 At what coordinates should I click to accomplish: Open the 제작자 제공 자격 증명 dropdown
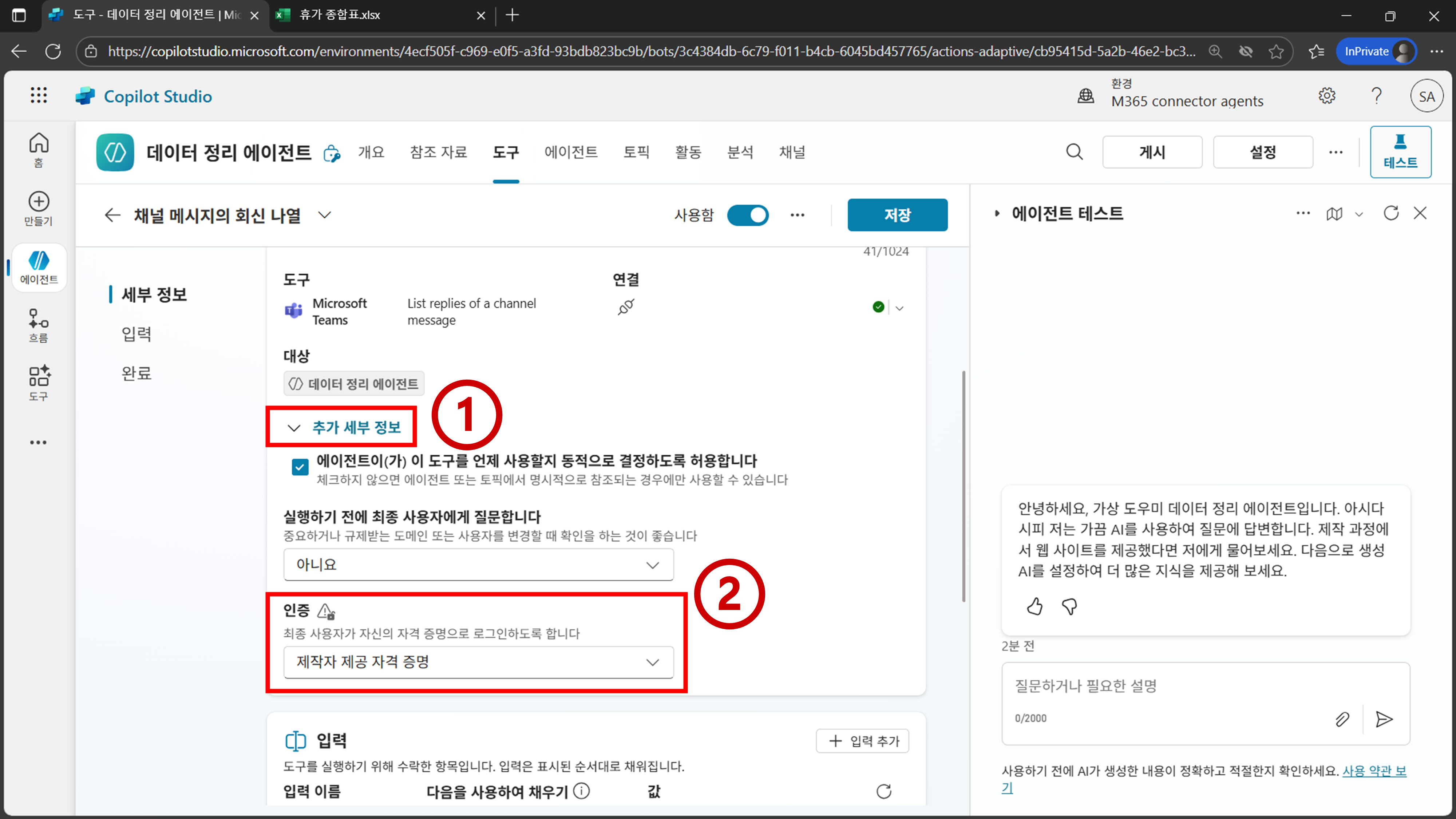click(x=478, y=662)
